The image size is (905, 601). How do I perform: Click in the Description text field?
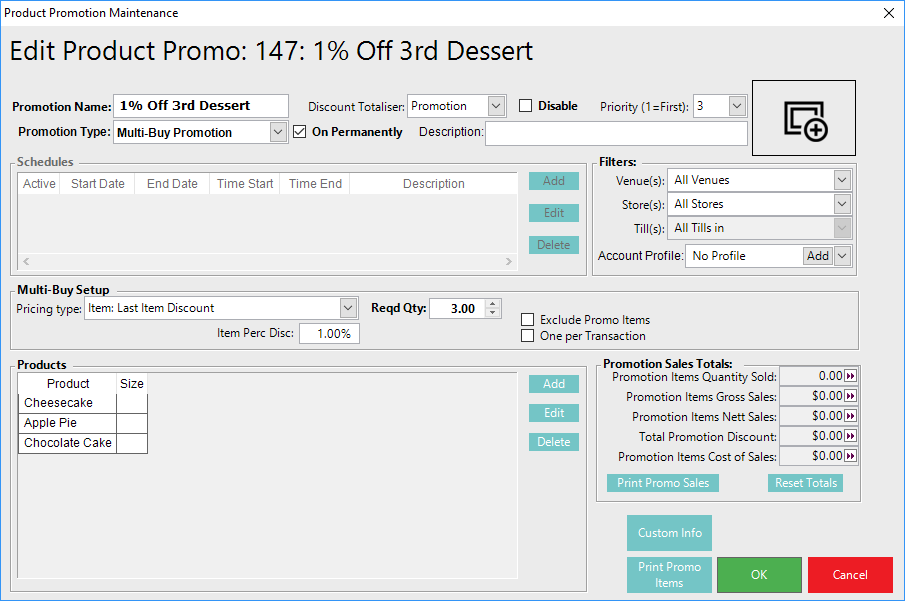coord(616,133)
